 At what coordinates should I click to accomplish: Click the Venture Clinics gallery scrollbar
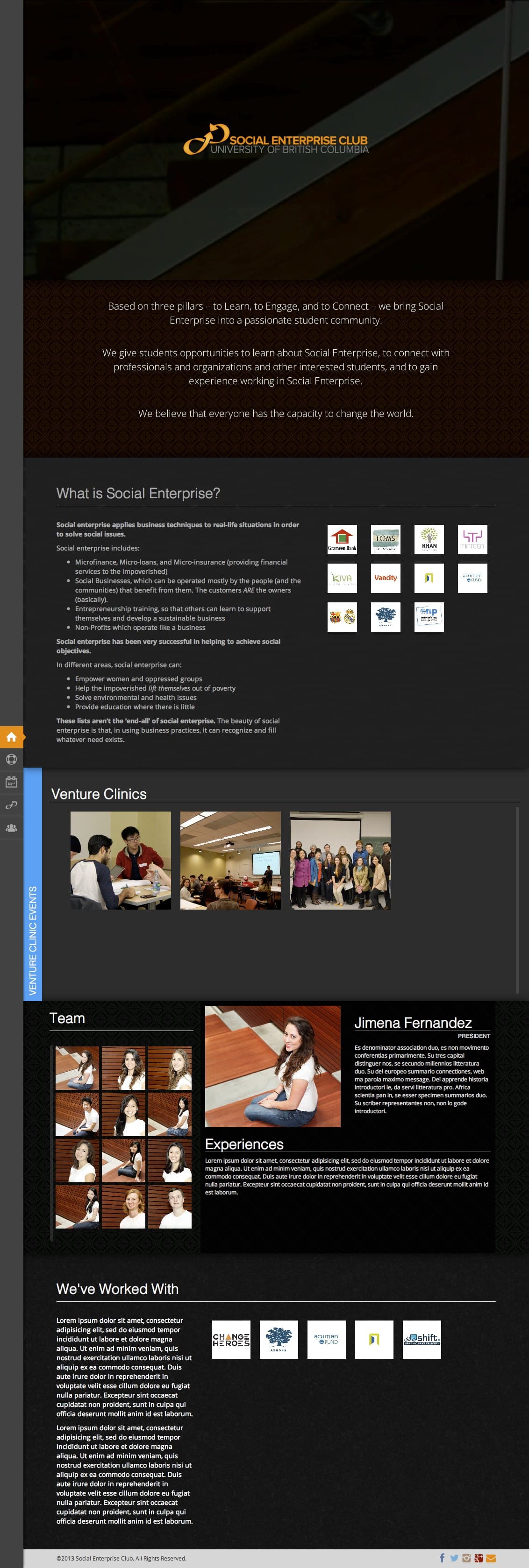coord(517,901)
